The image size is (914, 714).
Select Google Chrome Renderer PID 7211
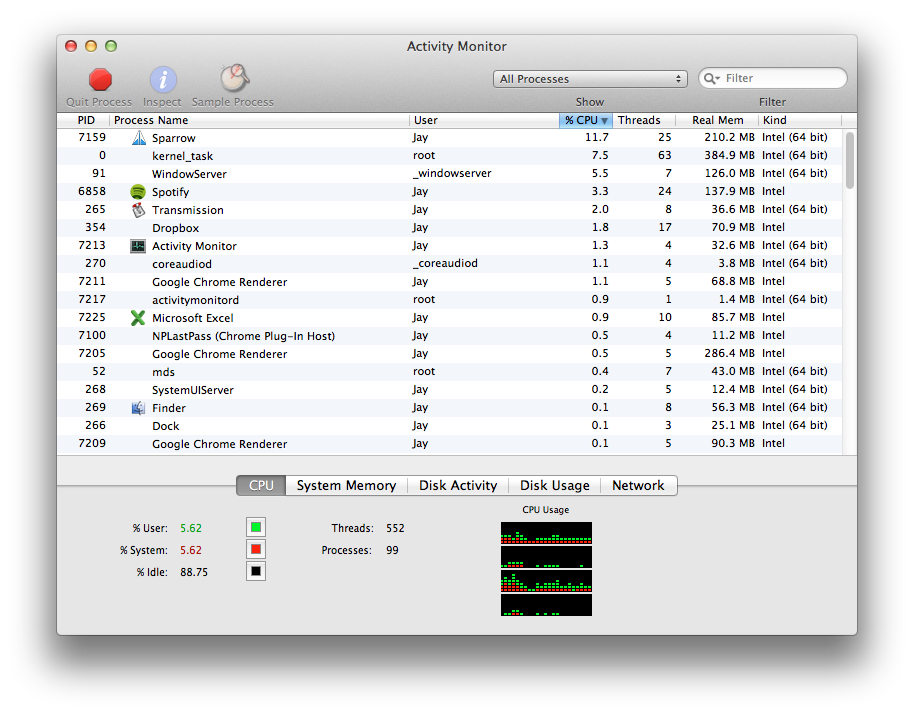450,282
